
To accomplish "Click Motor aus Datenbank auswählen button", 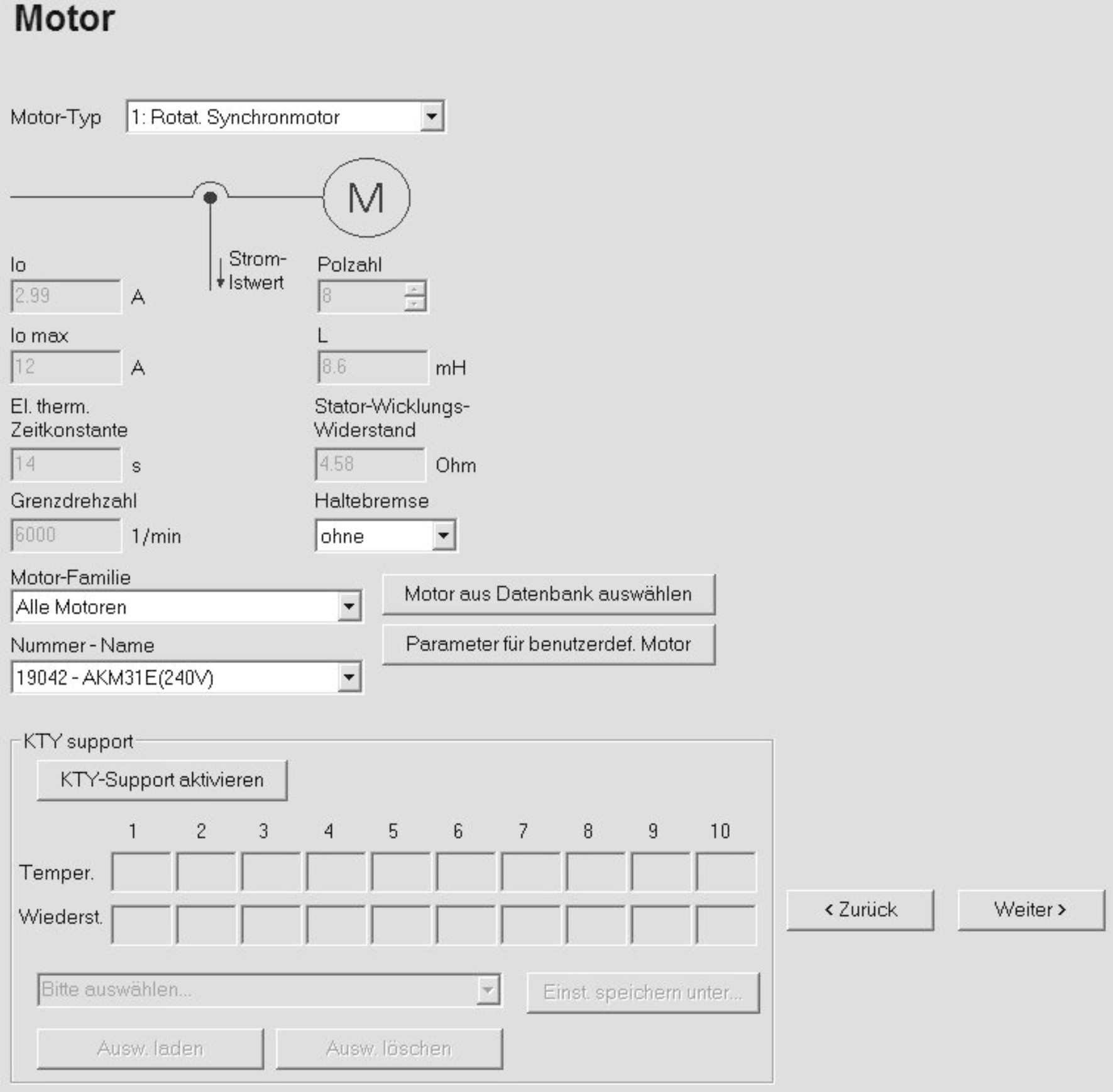I will click(x=548, y=594).
